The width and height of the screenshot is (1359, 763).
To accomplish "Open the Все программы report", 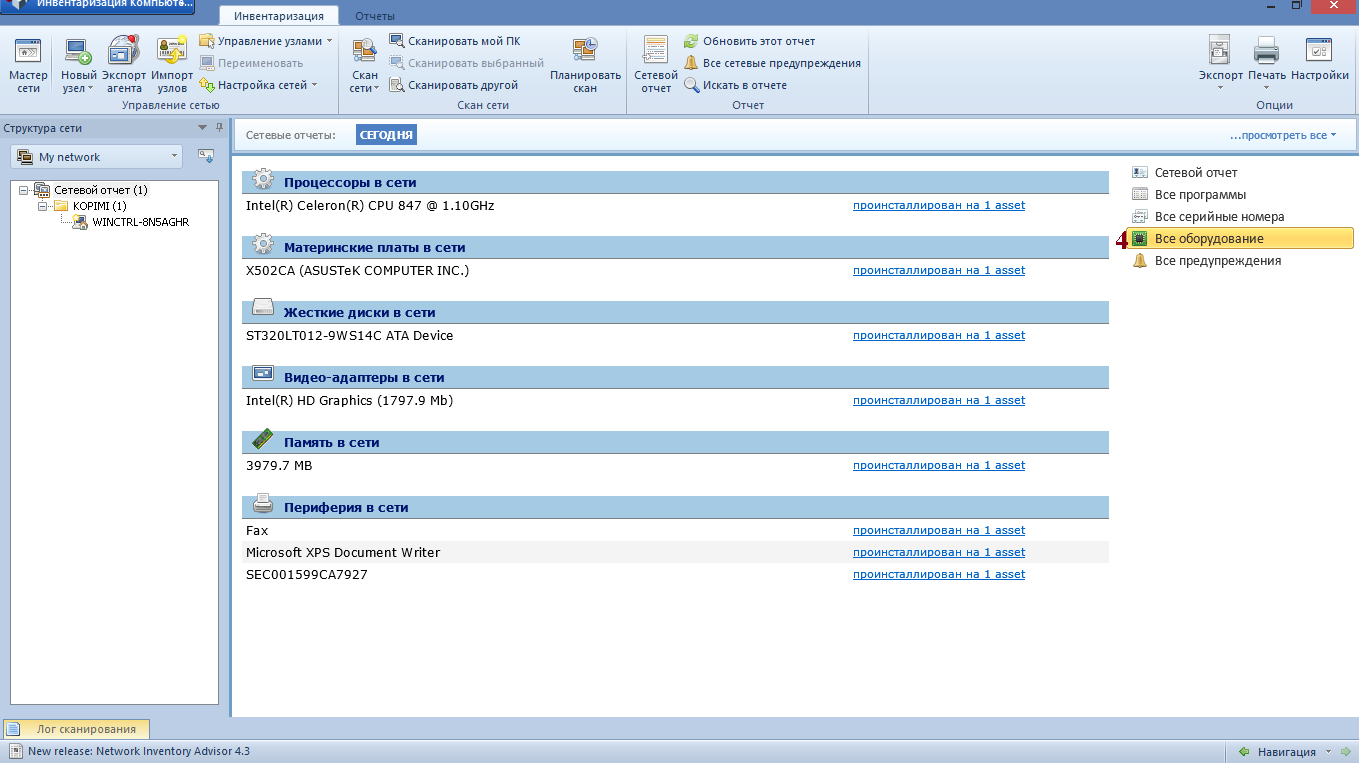I will [x=1200, y=195].
